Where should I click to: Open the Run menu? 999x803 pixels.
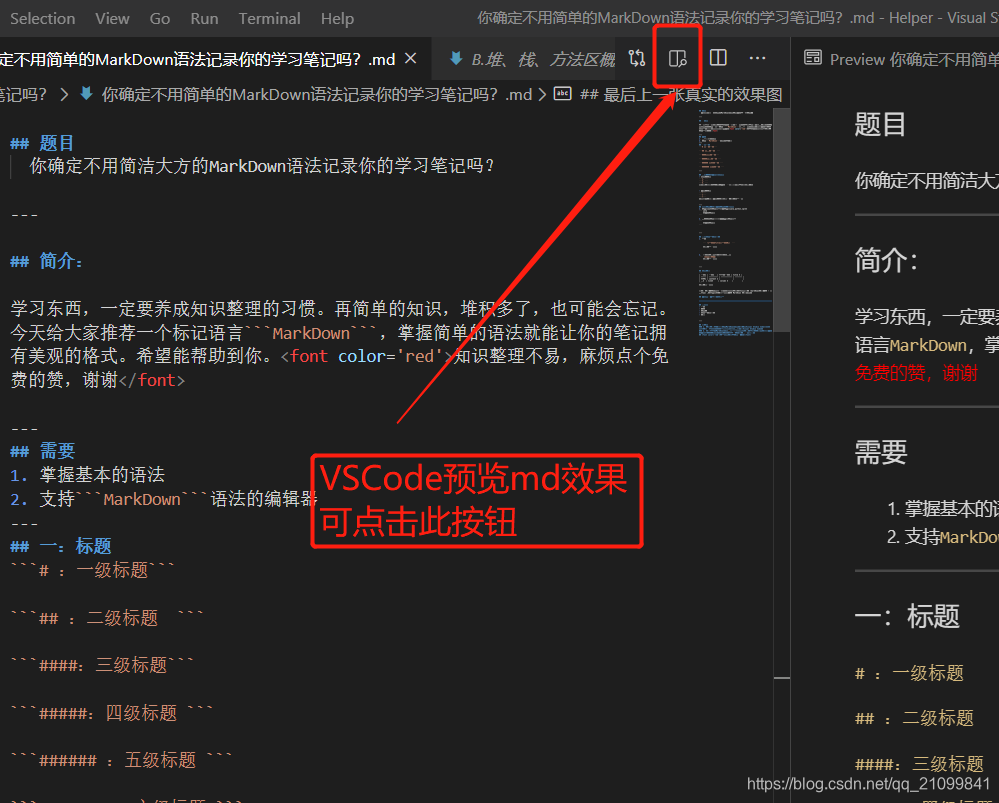tap(204, 18)
